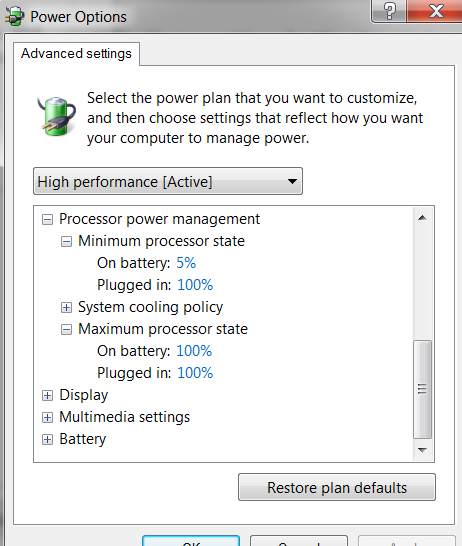This screenshot has width=462, height=546.
Task: Click the help question mark button
Action: click(x=390, y=10)
